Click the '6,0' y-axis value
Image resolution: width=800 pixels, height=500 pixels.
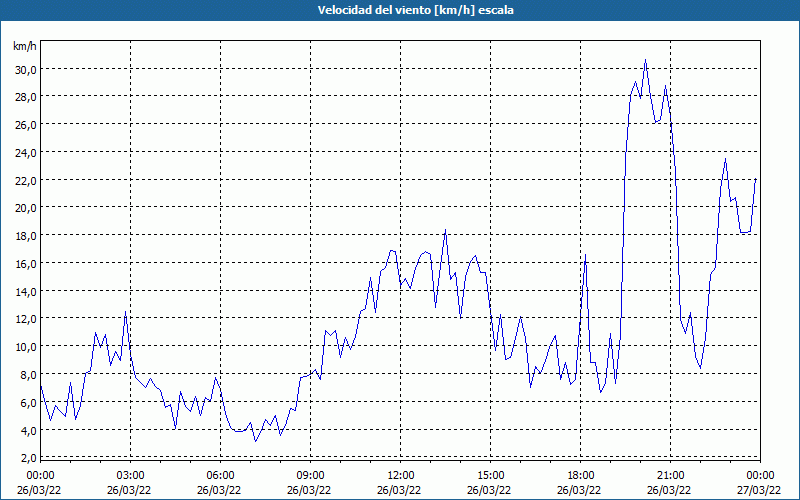point(28,403)
